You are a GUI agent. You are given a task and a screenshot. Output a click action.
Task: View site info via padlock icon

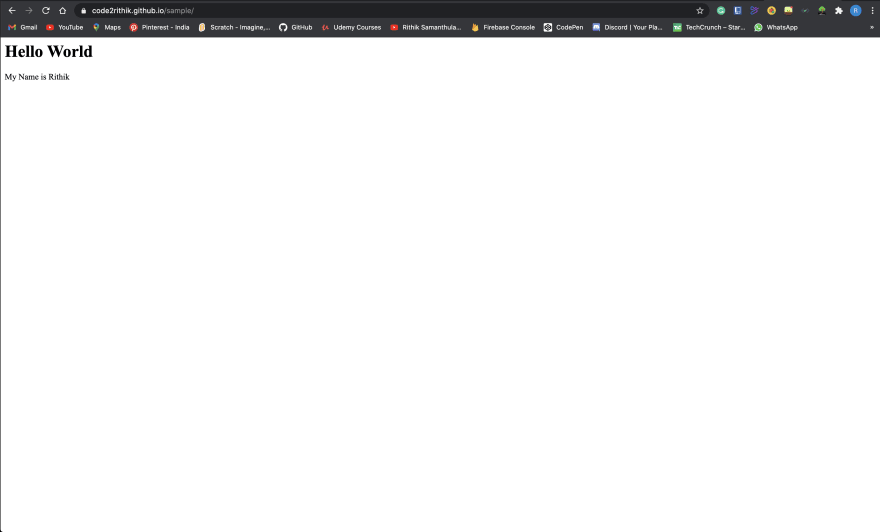pos(84,11)
